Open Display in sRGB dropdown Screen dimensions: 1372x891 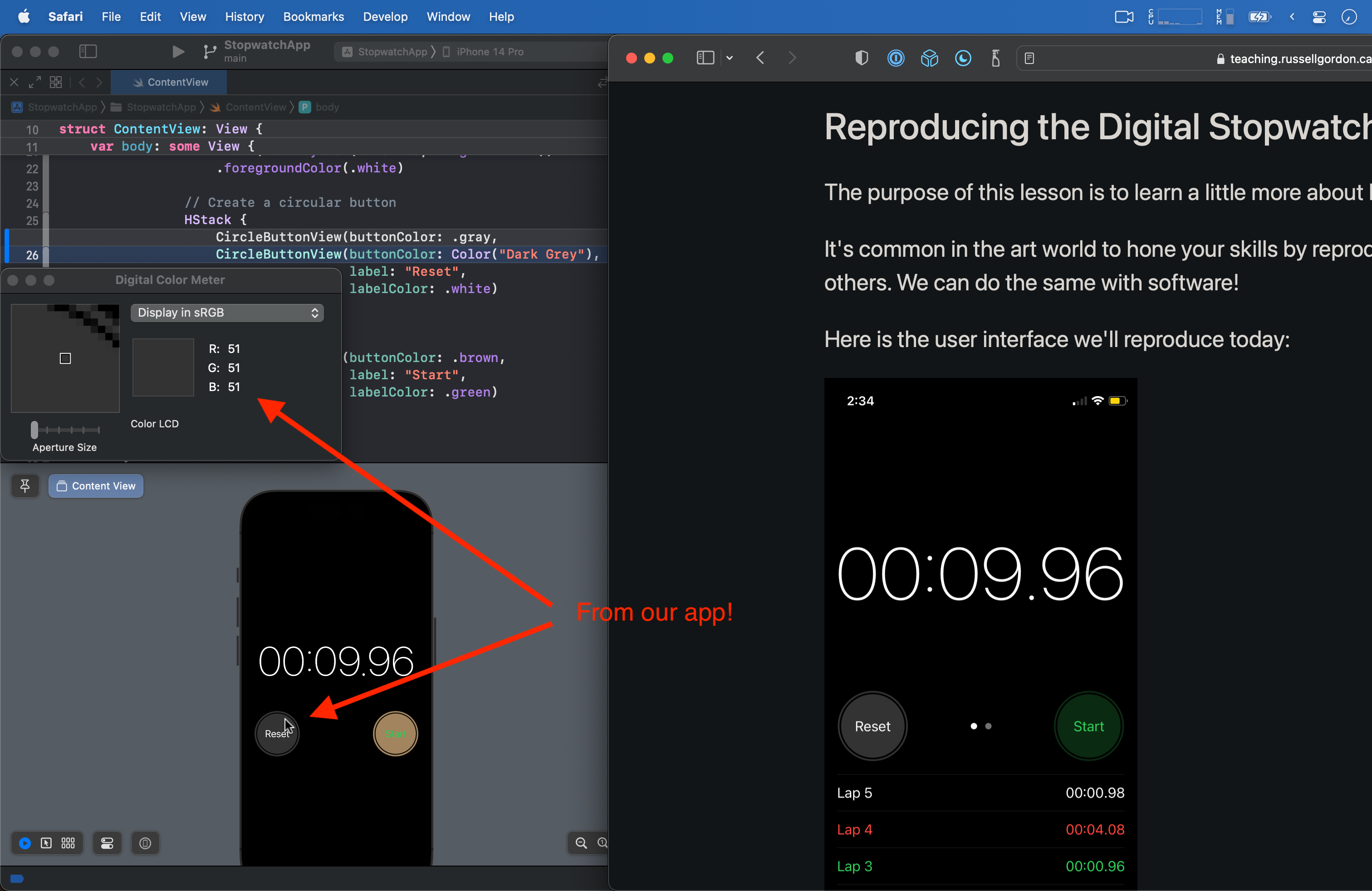tap(227, 313)
